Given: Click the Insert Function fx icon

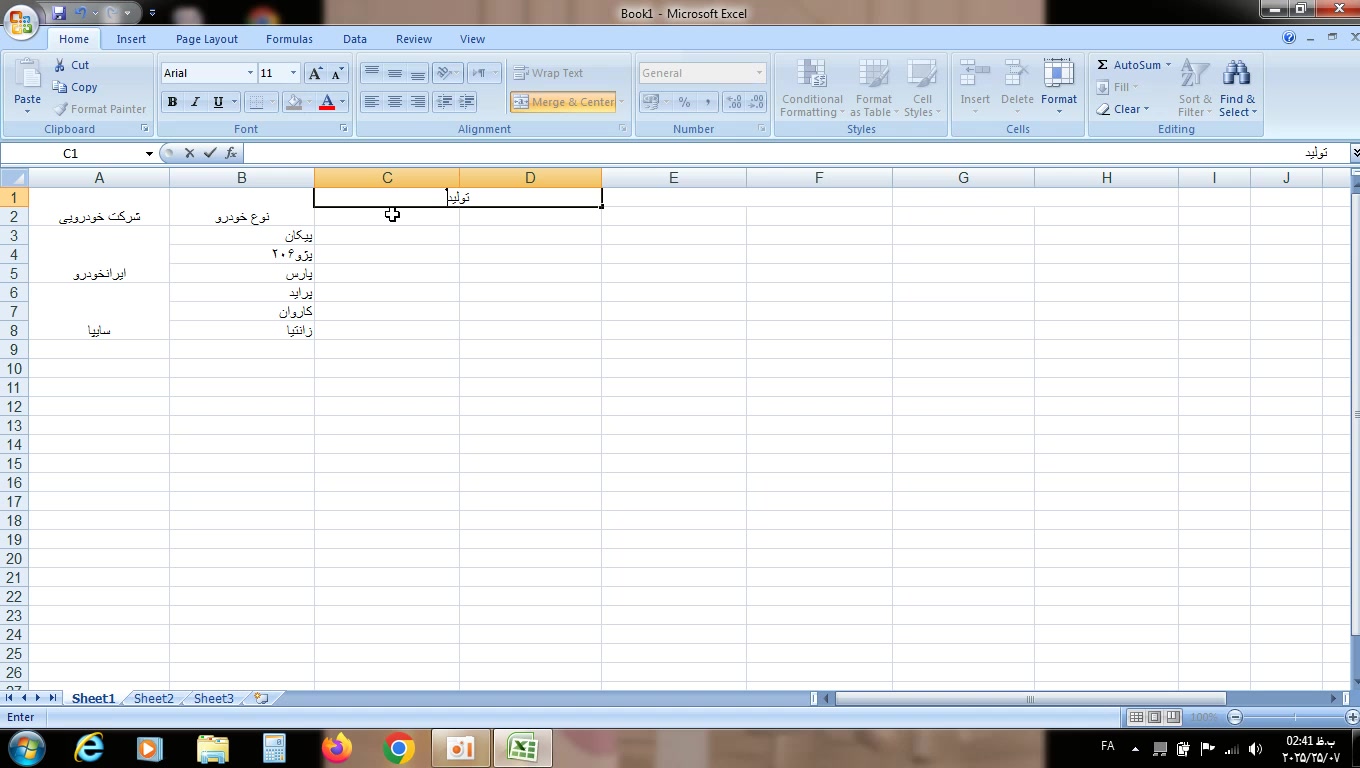Looking at the screenshot, I should pyautogui.click(x=231, y=153).
